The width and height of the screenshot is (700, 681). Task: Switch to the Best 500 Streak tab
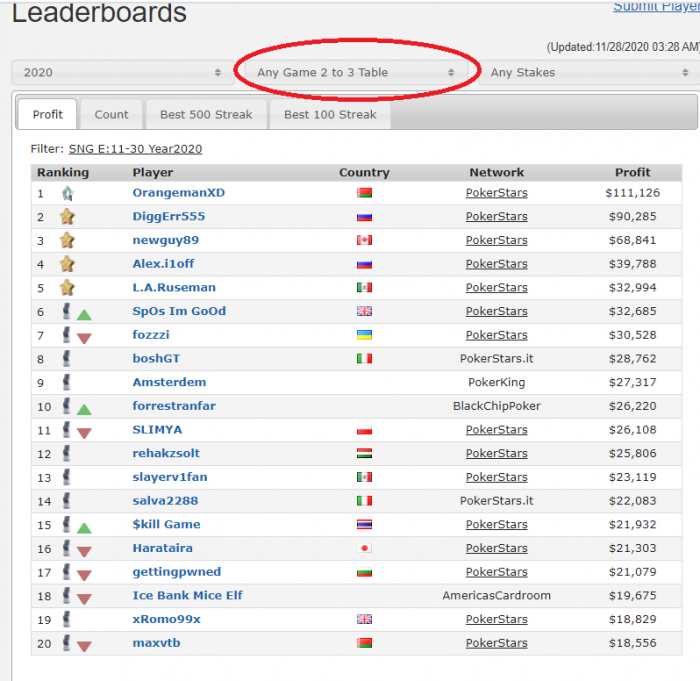(x=206, y=114)
